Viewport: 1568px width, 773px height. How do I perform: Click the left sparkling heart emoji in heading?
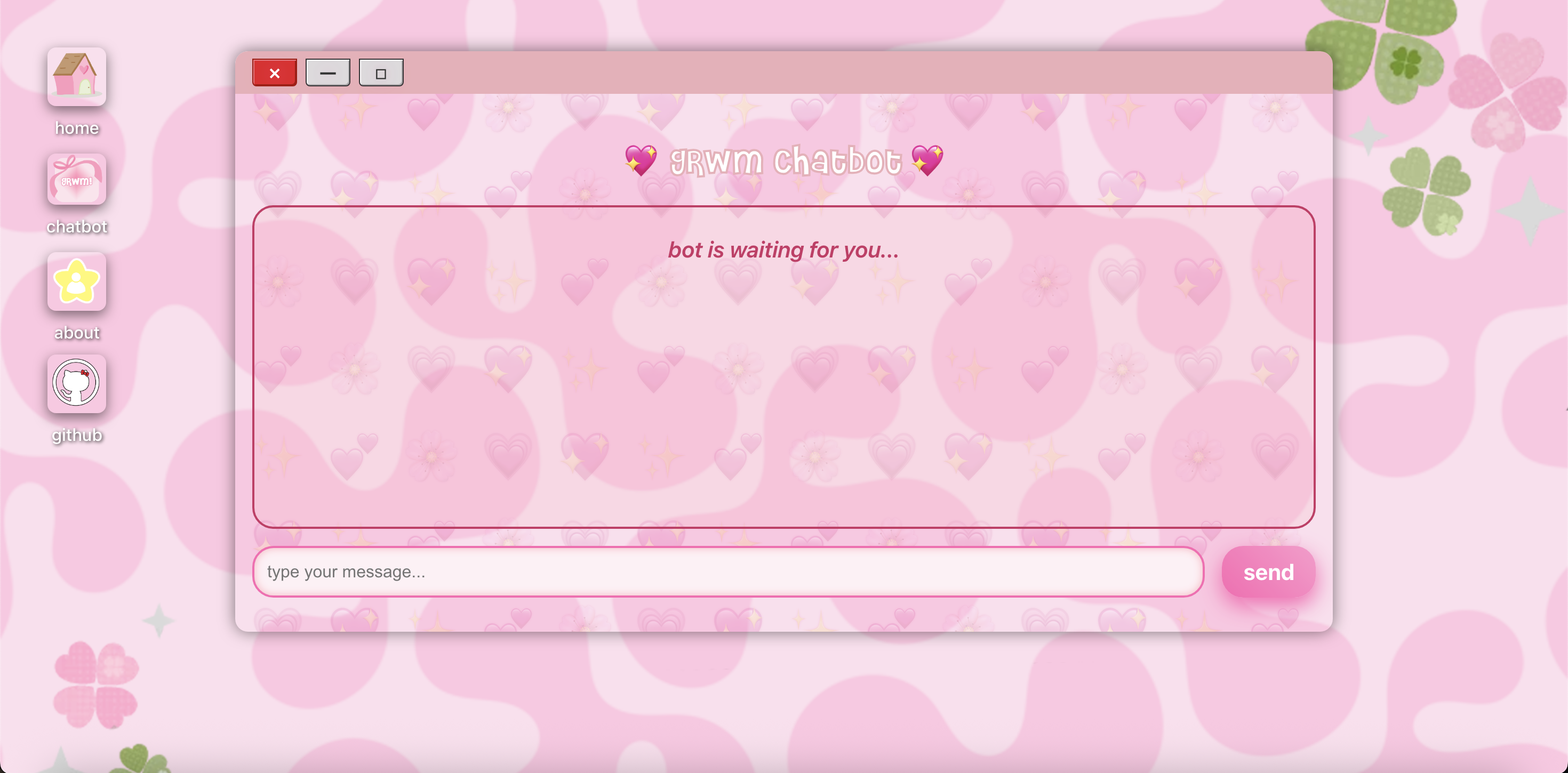641,160
